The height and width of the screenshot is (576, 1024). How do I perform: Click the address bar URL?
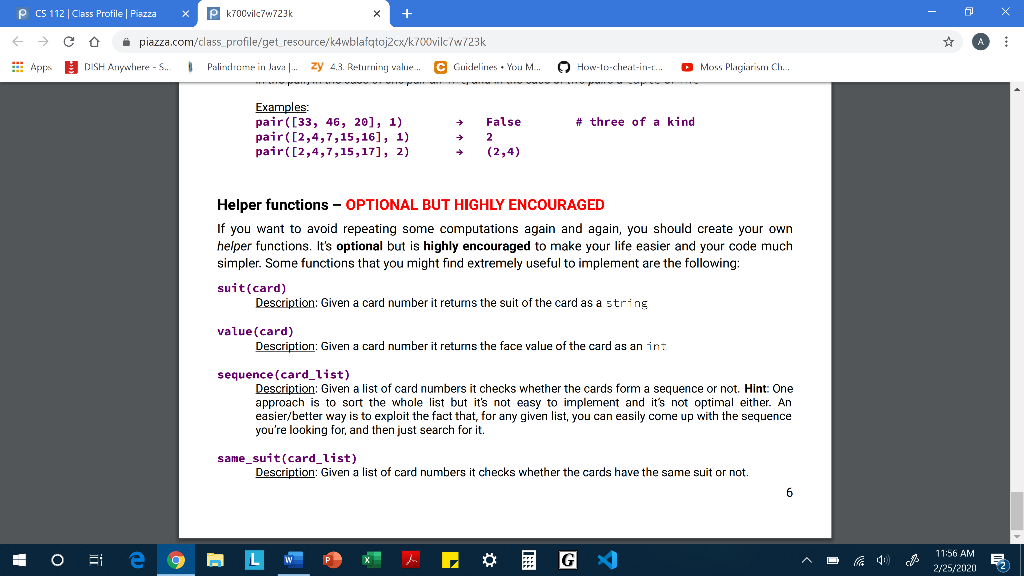pos(312,42)
